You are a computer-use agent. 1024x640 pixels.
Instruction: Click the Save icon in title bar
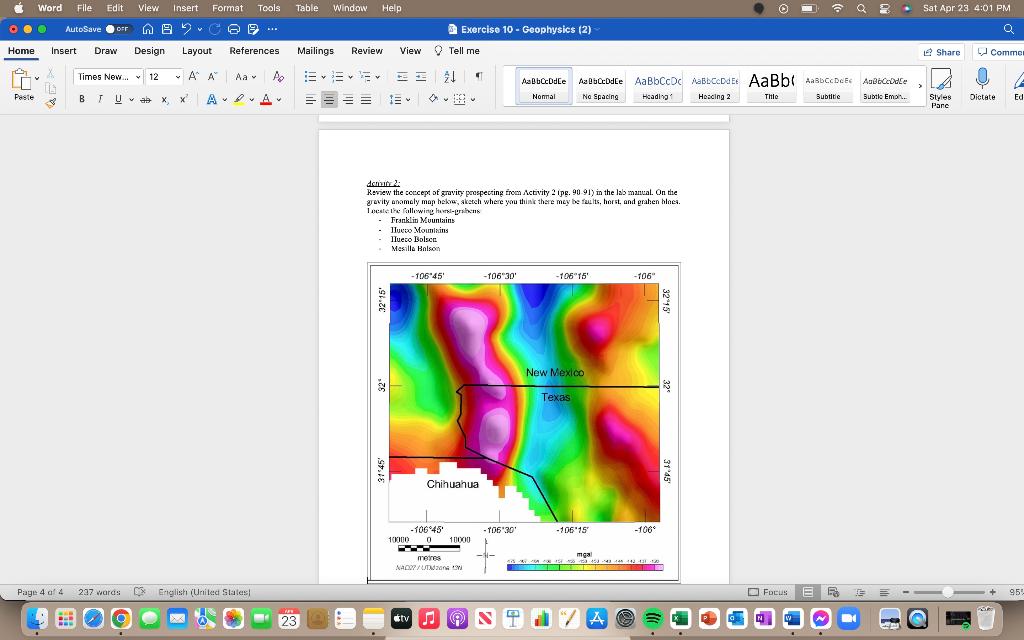pyautogui.click(x=169, y=30)
